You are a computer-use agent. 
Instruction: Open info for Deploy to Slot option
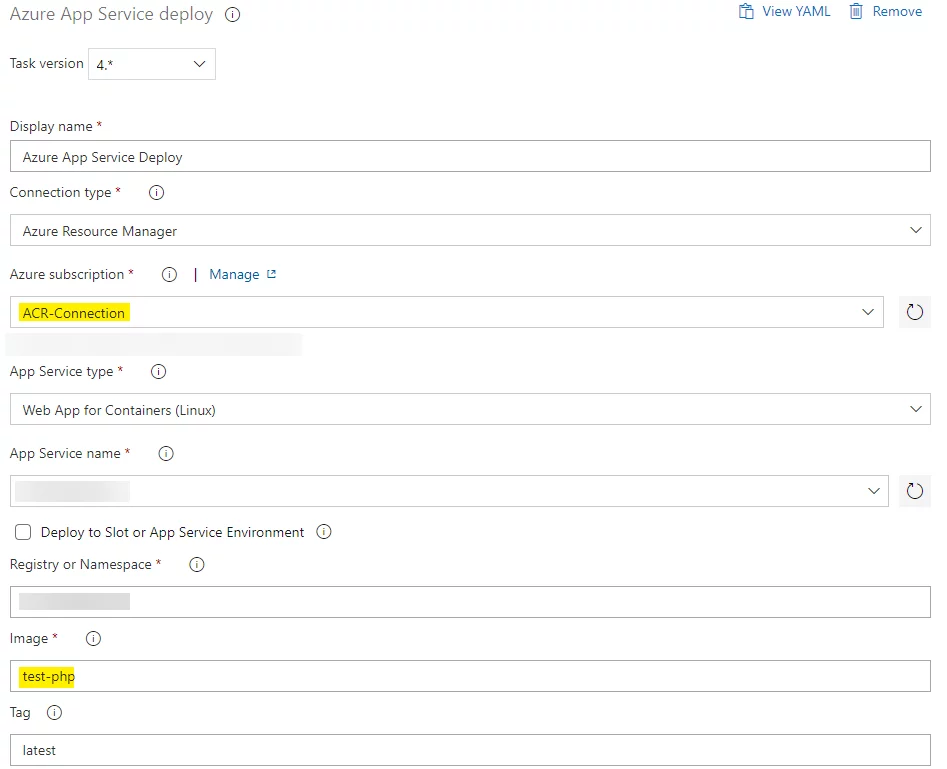[324, 532]
